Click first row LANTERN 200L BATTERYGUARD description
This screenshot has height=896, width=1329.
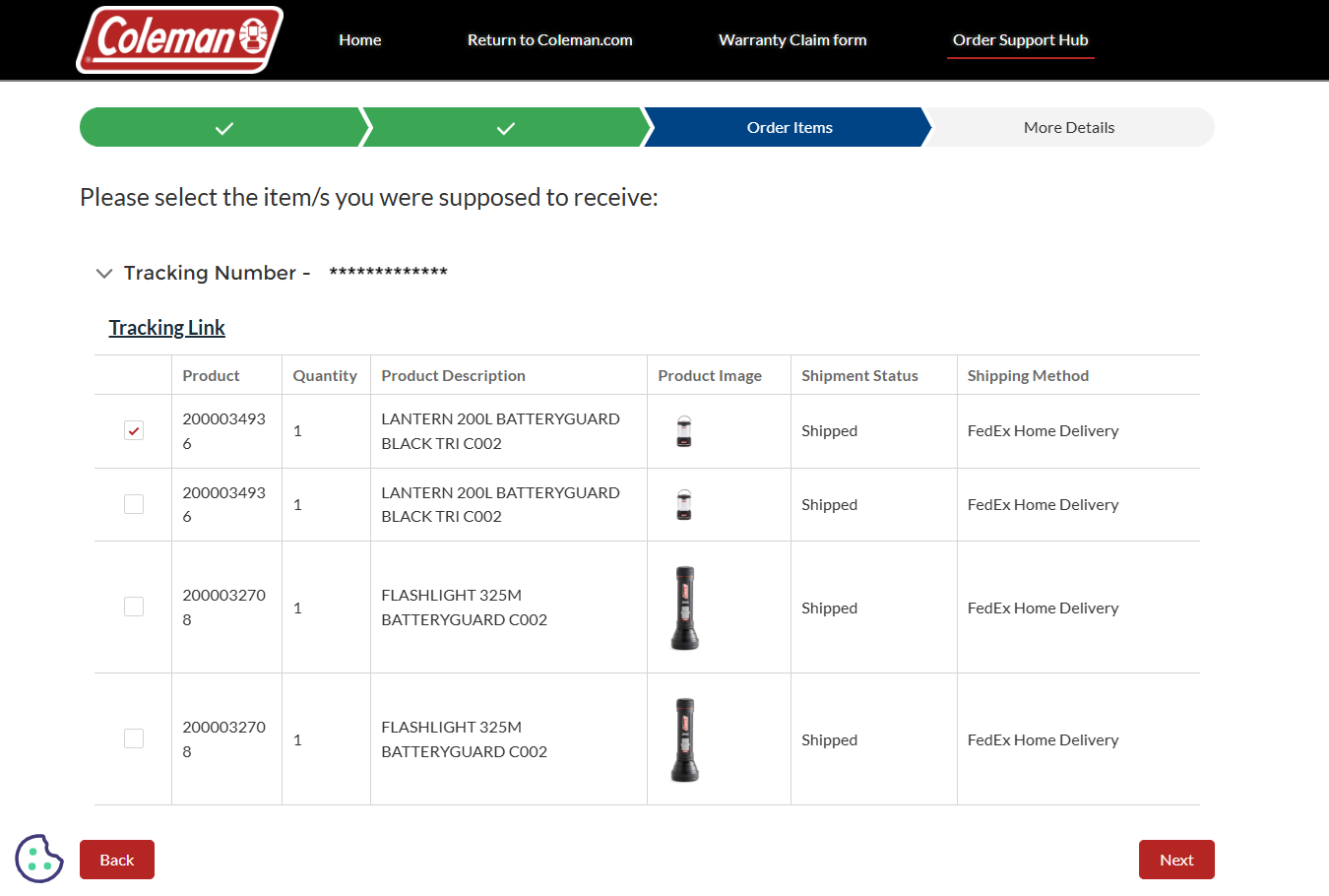pos(500,431)
